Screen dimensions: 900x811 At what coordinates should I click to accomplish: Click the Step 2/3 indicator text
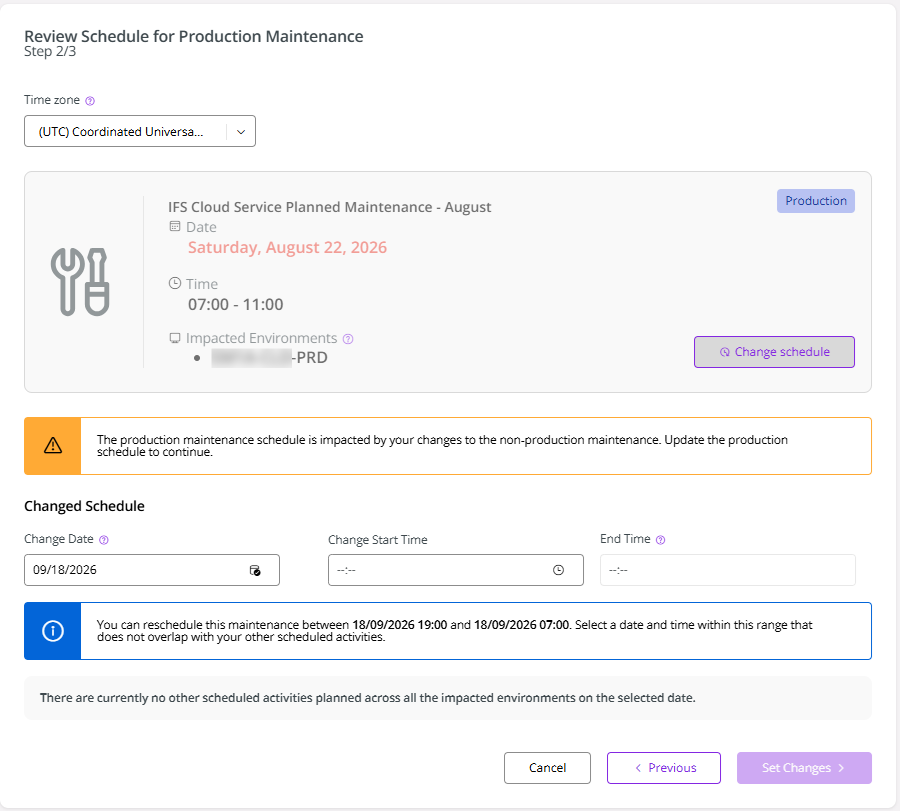[50, 52]
